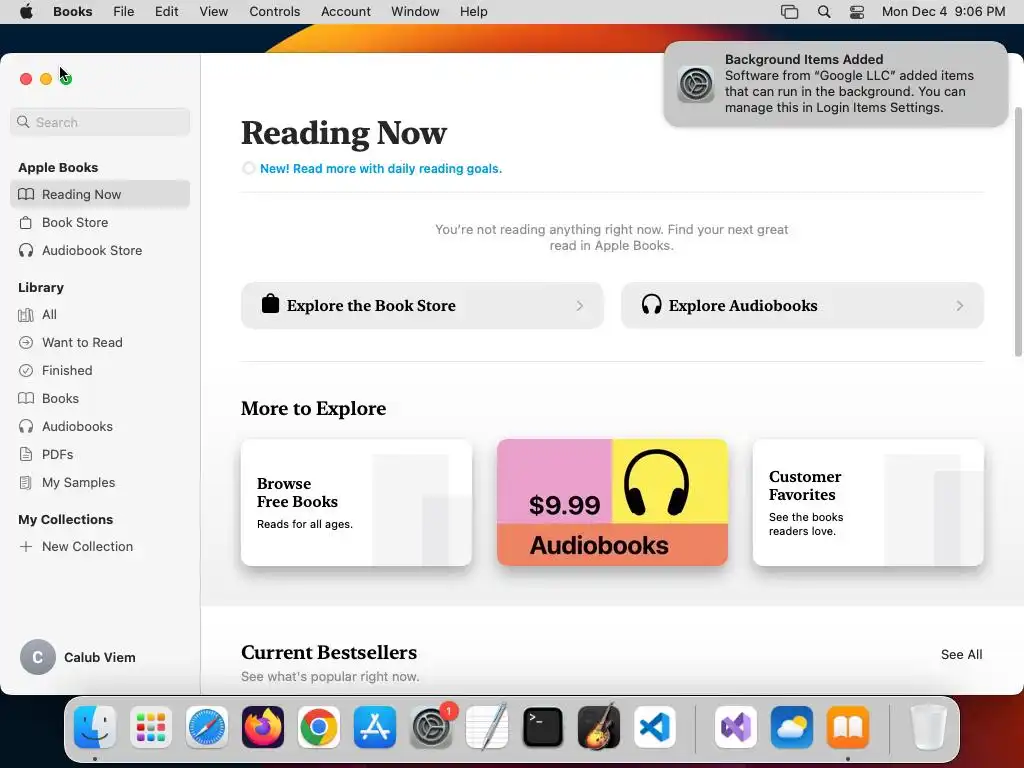Open the Apple menu
Viewport: 1024px width, 768px height.
(26, 12)
